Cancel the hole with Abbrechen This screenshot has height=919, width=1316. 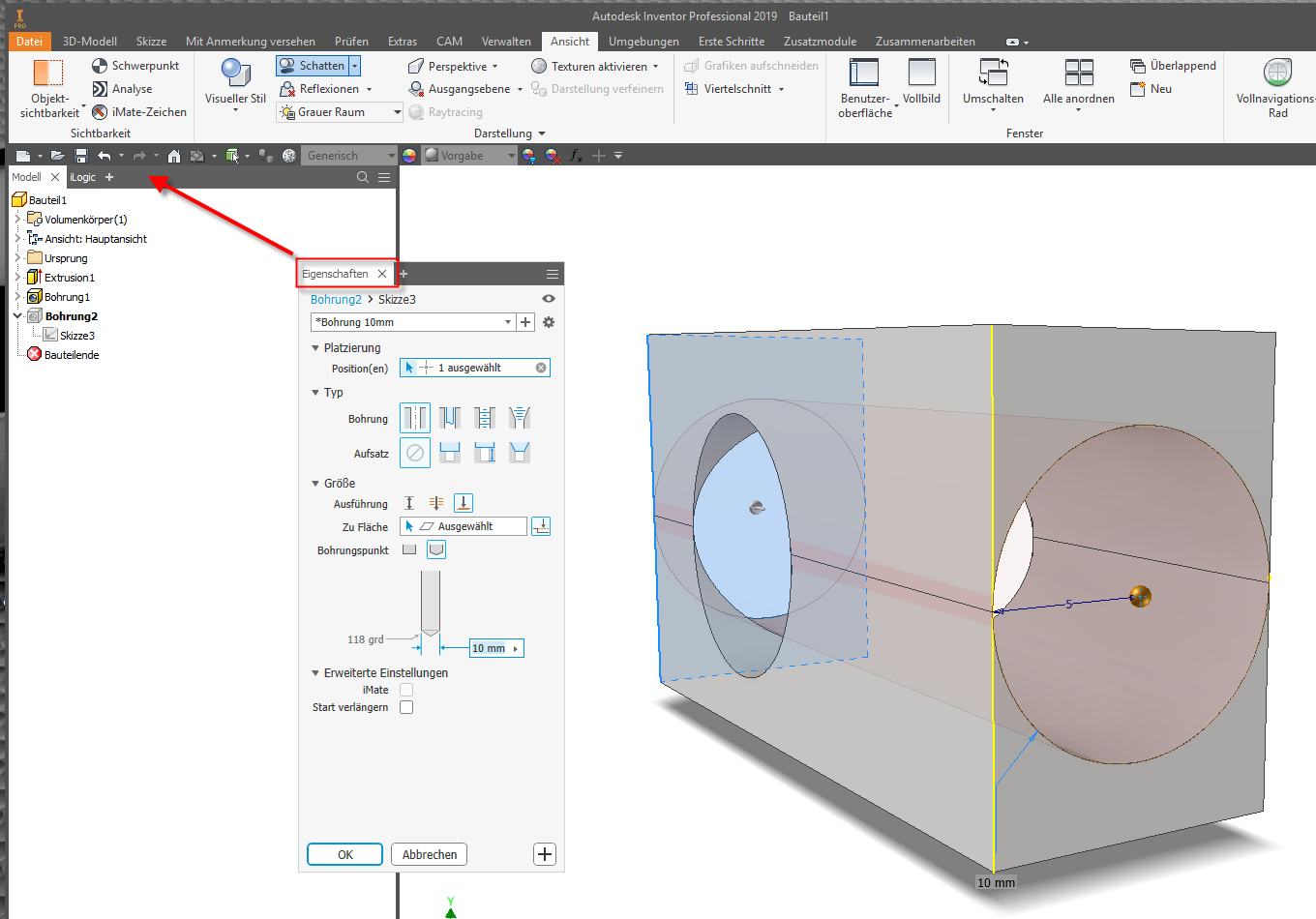430,854
